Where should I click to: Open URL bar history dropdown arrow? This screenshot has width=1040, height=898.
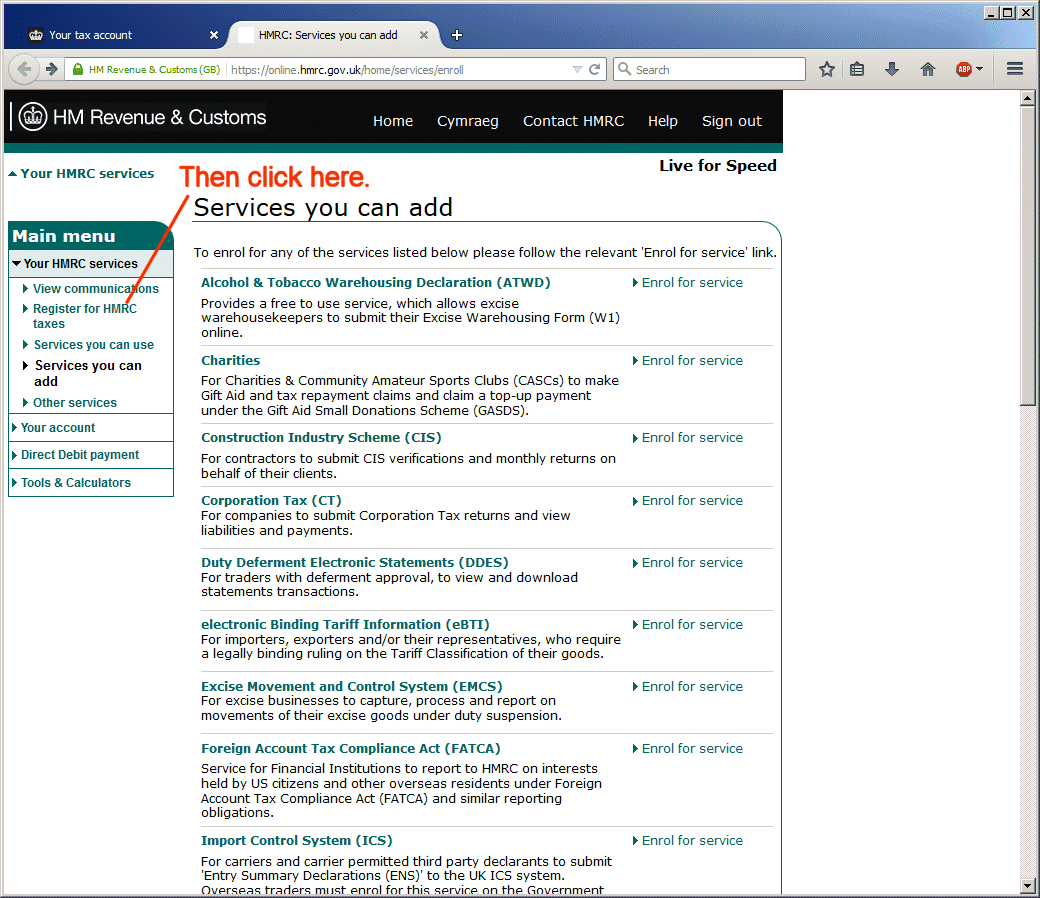577,69
